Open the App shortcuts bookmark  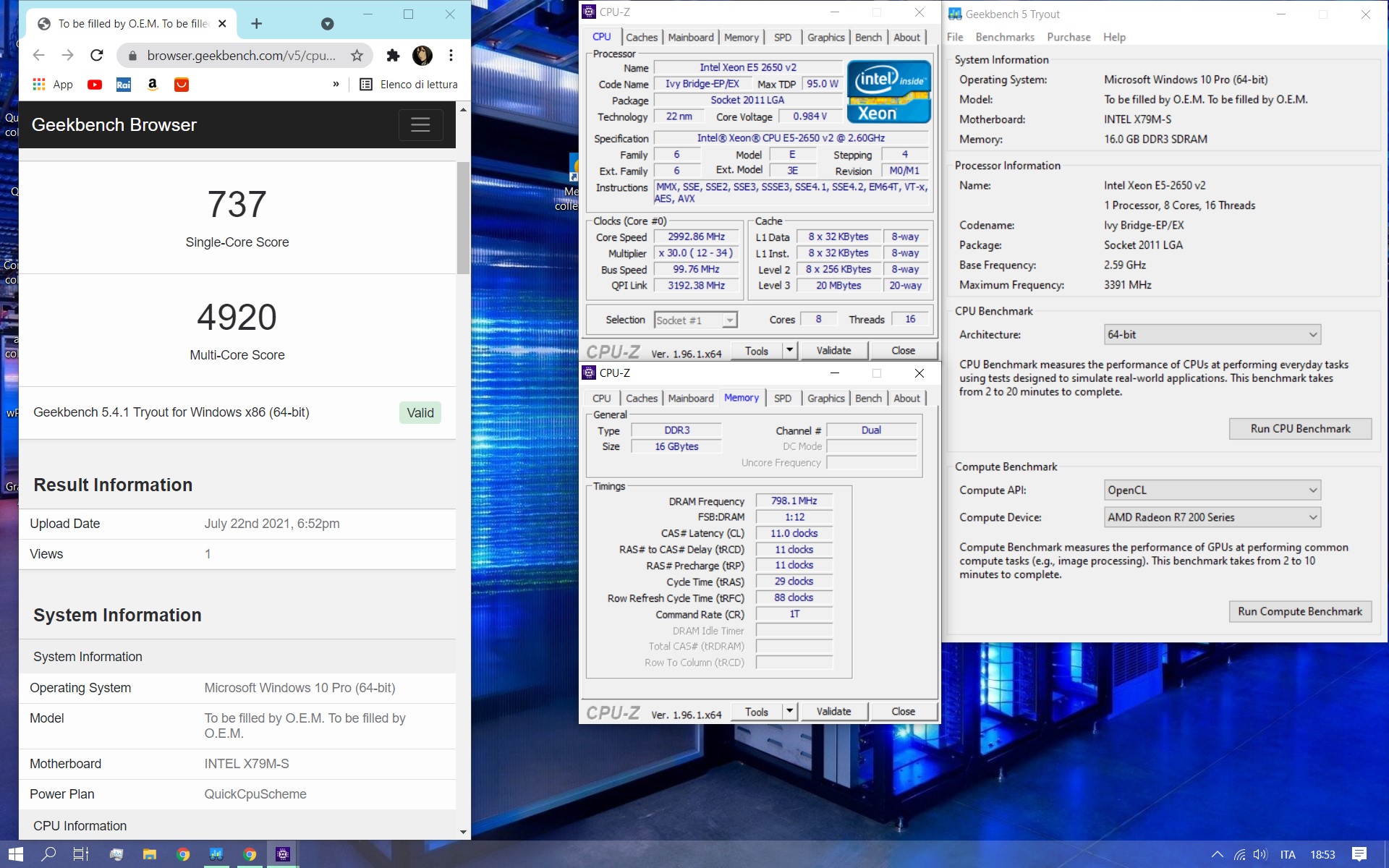pos(53,85)
